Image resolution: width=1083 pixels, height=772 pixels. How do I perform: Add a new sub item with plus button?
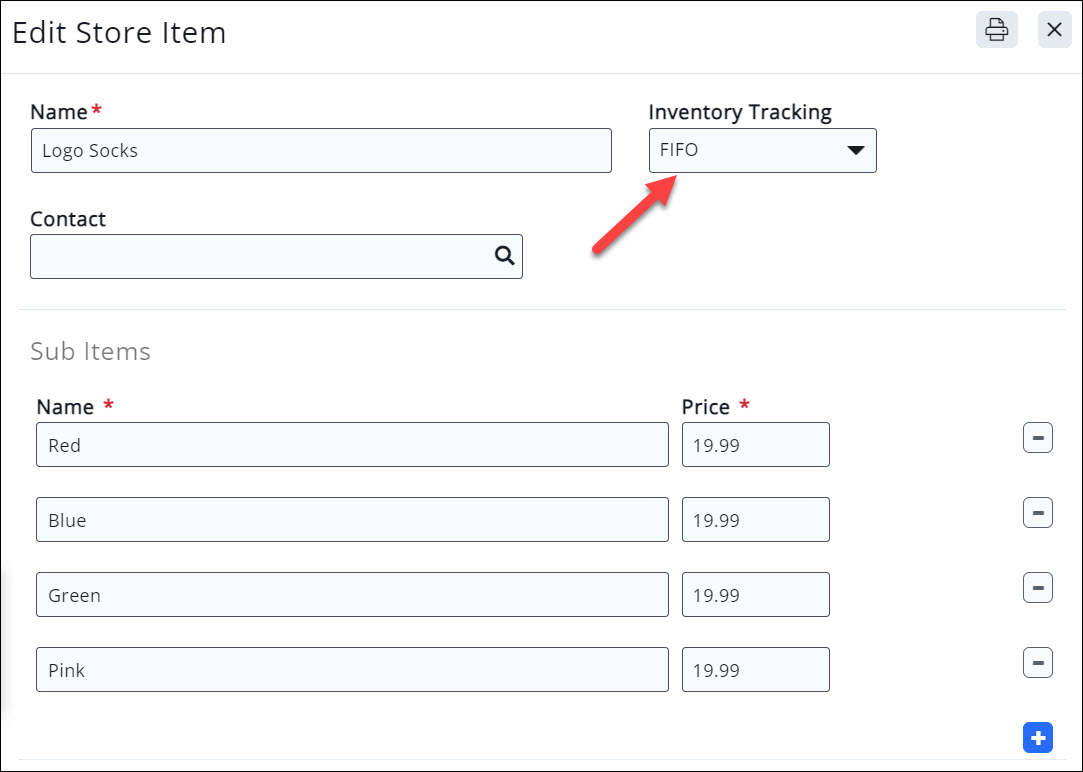click(x=1037, y=738)
